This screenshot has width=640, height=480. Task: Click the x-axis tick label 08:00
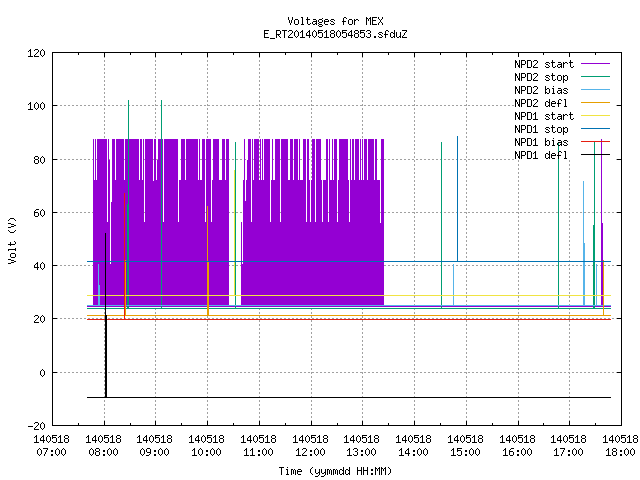103,452
